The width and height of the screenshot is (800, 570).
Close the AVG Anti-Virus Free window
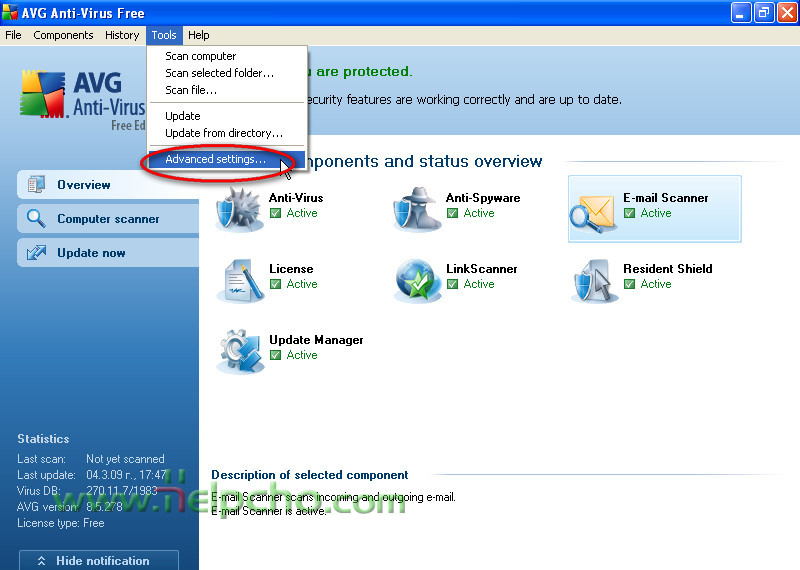[787, 13]
